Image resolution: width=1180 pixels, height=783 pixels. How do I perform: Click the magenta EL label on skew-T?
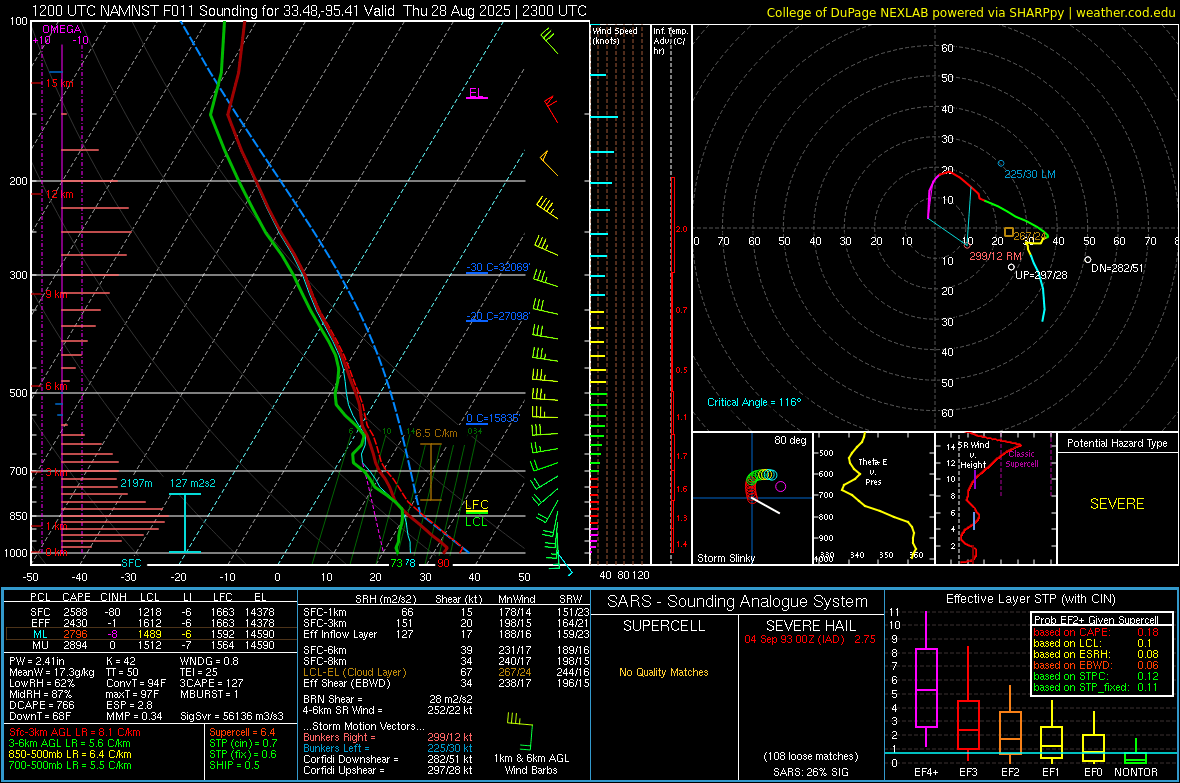(476, 93)
